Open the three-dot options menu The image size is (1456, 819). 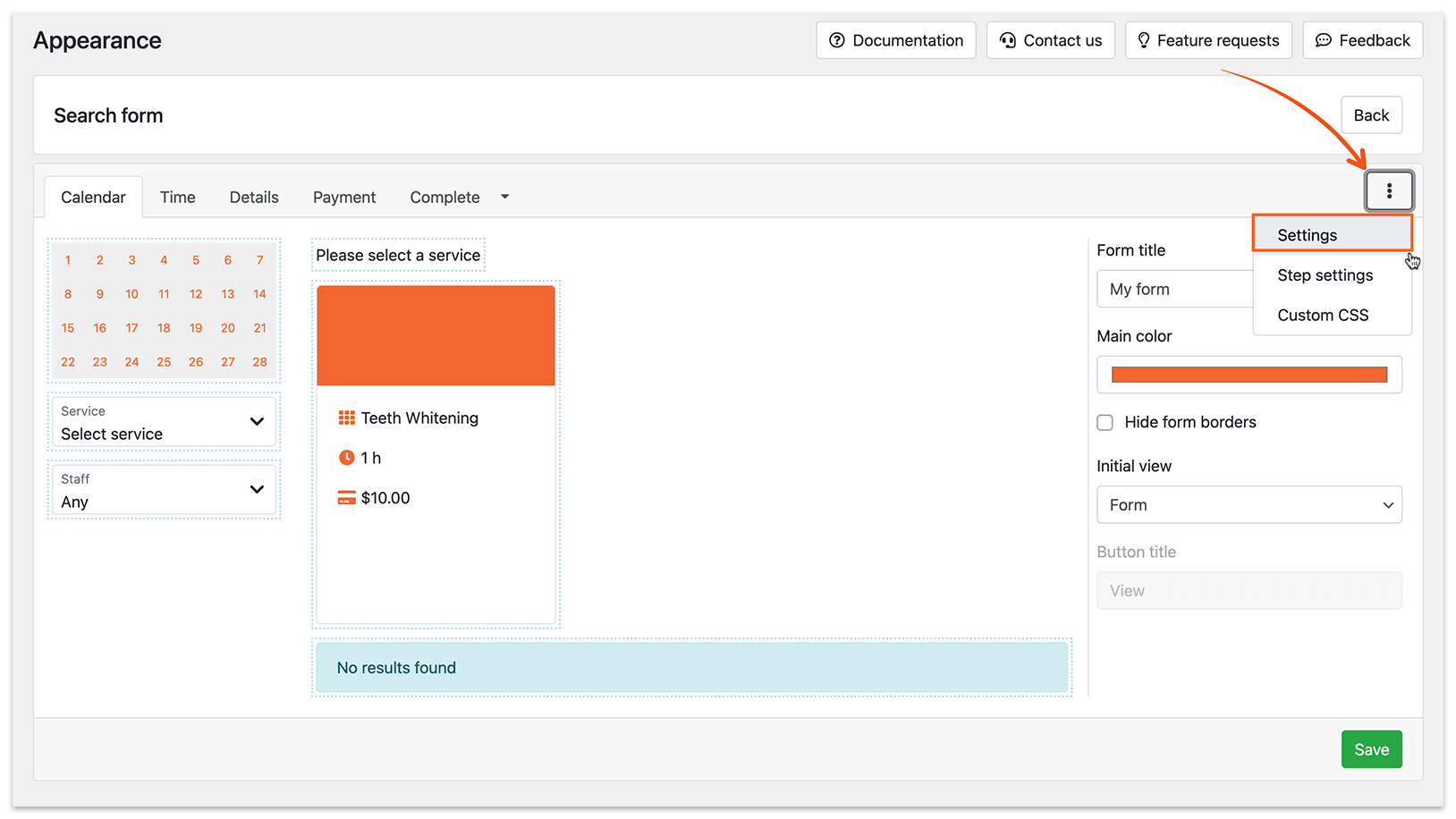1388,190
